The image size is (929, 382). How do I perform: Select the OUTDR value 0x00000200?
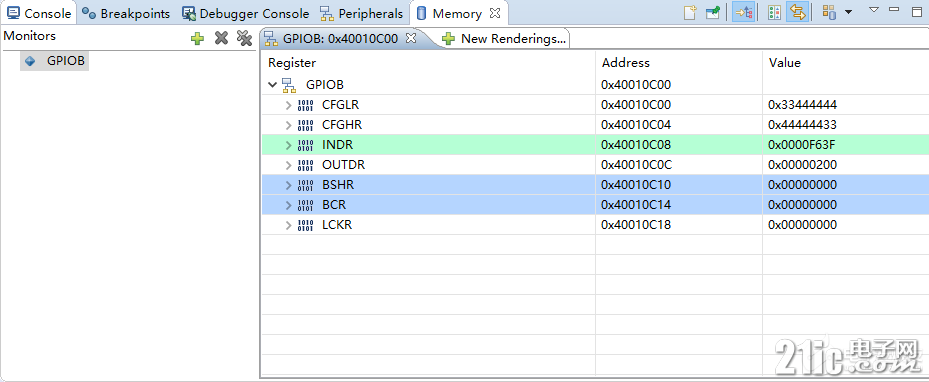802,165
